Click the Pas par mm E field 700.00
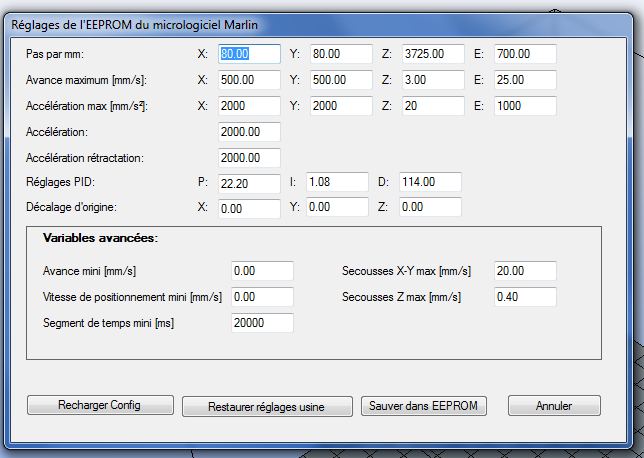Screen dimensions: 644x458 [525, 54]
